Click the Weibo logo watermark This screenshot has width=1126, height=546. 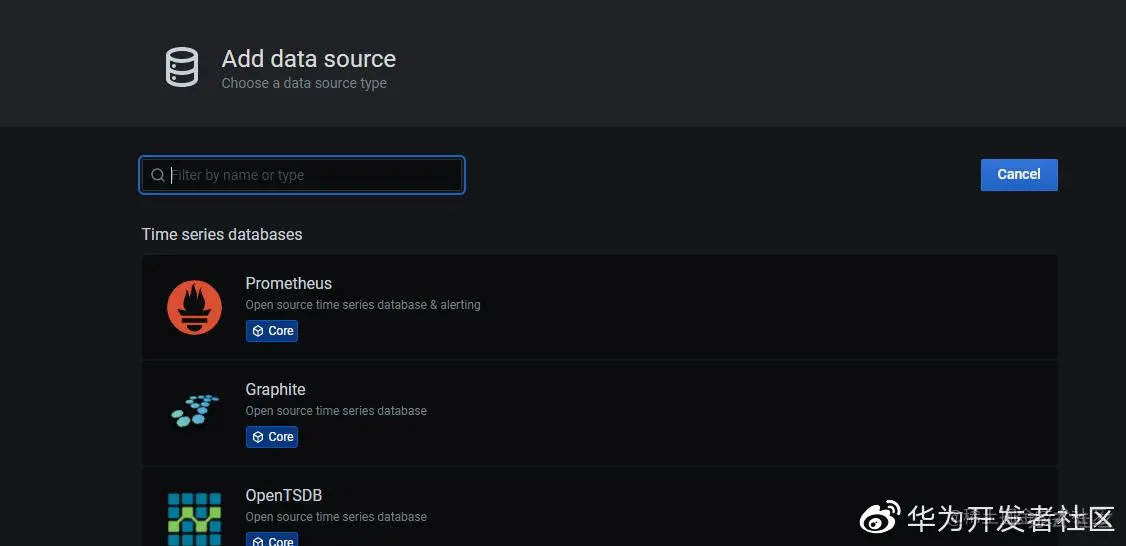[x=880, y=518]
